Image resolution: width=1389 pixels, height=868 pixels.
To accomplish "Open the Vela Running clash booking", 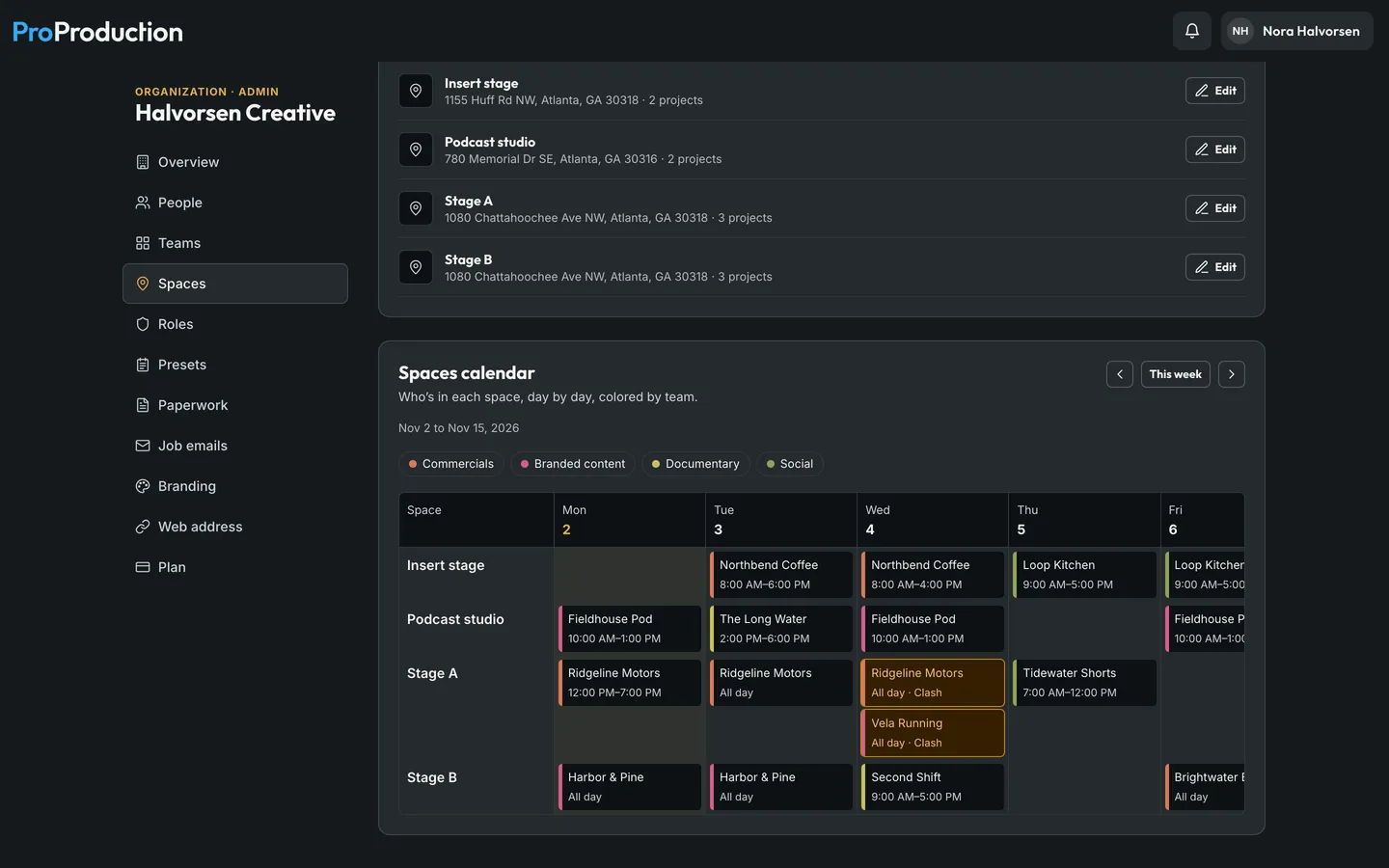I will pyautogui.click(x=933, y=733).
